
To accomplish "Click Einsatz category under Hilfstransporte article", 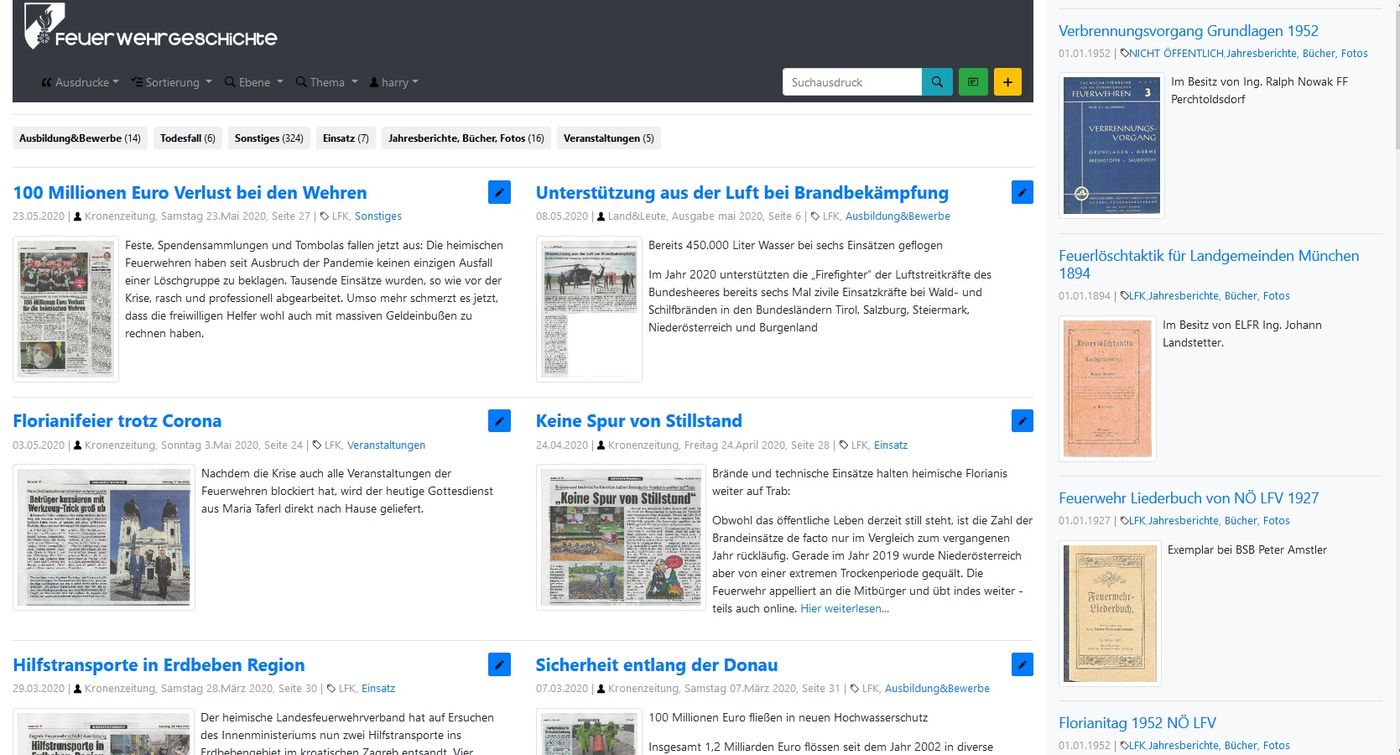I will tap(378, 689).
